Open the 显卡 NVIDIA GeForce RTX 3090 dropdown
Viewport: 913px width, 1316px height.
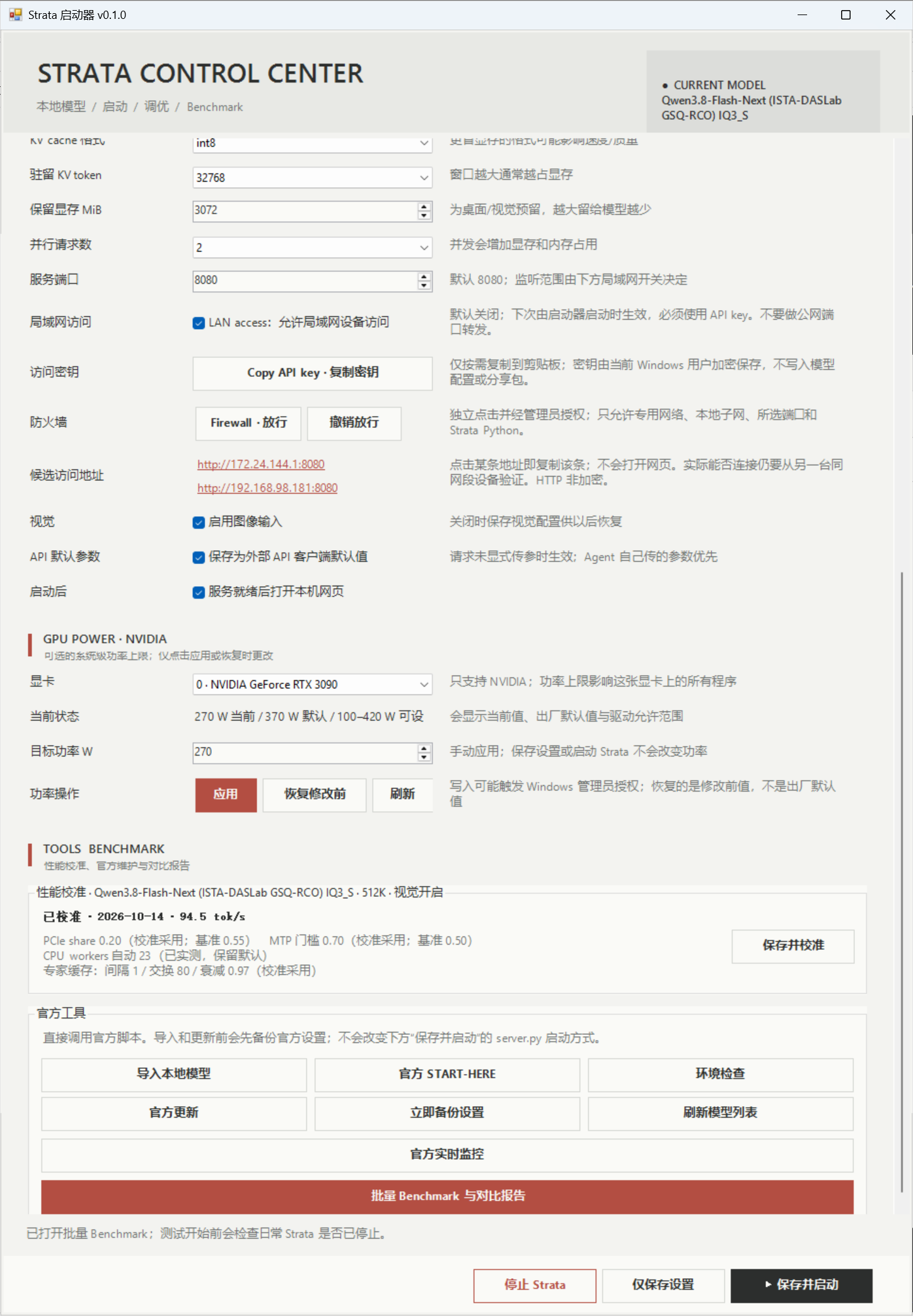click(312, 684)
